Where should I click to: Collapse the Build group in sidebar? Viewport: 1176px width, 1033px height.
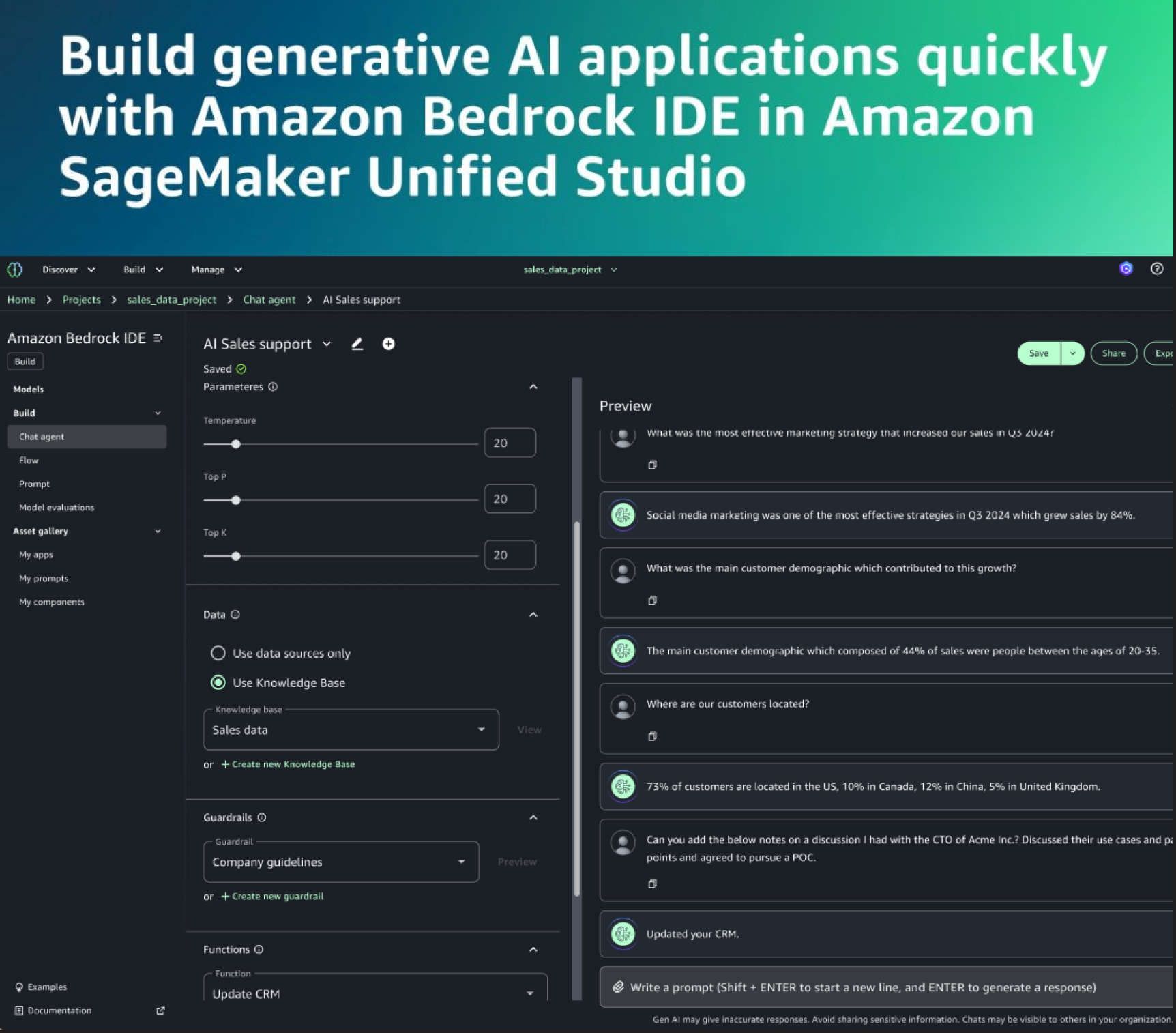158,413
